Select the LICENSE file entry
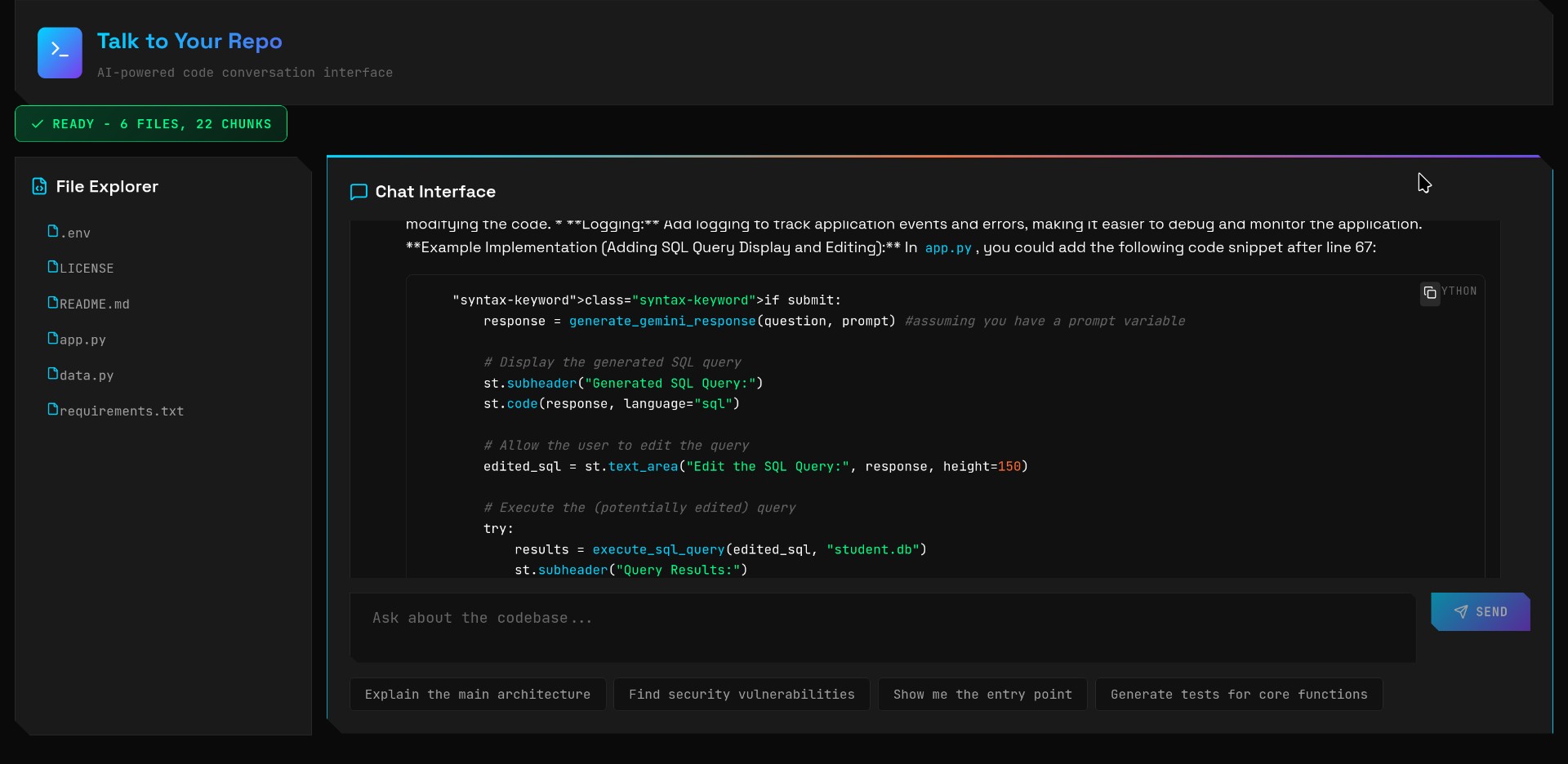The height and width of the screenshot is (764, 1568). tap(86, 269)
